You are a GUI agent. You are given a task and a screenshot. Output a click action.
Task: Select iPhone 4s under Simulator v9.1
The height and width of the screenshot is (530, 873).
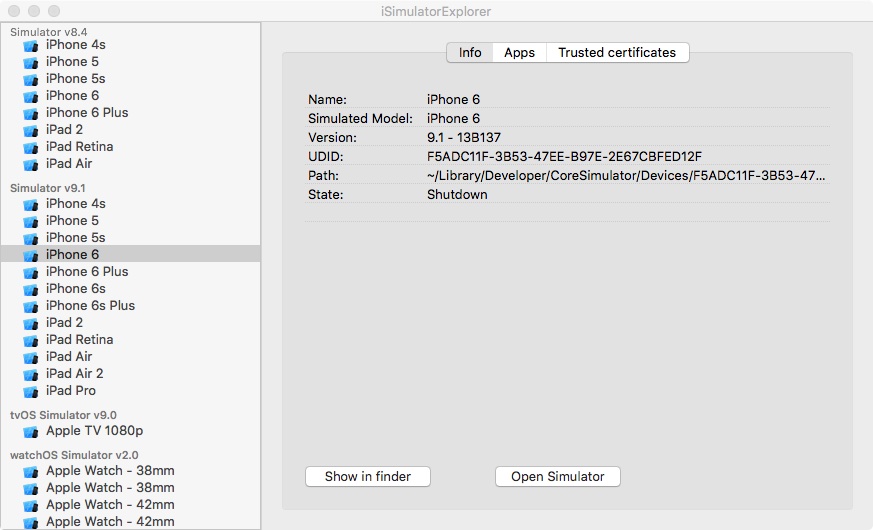76,203
